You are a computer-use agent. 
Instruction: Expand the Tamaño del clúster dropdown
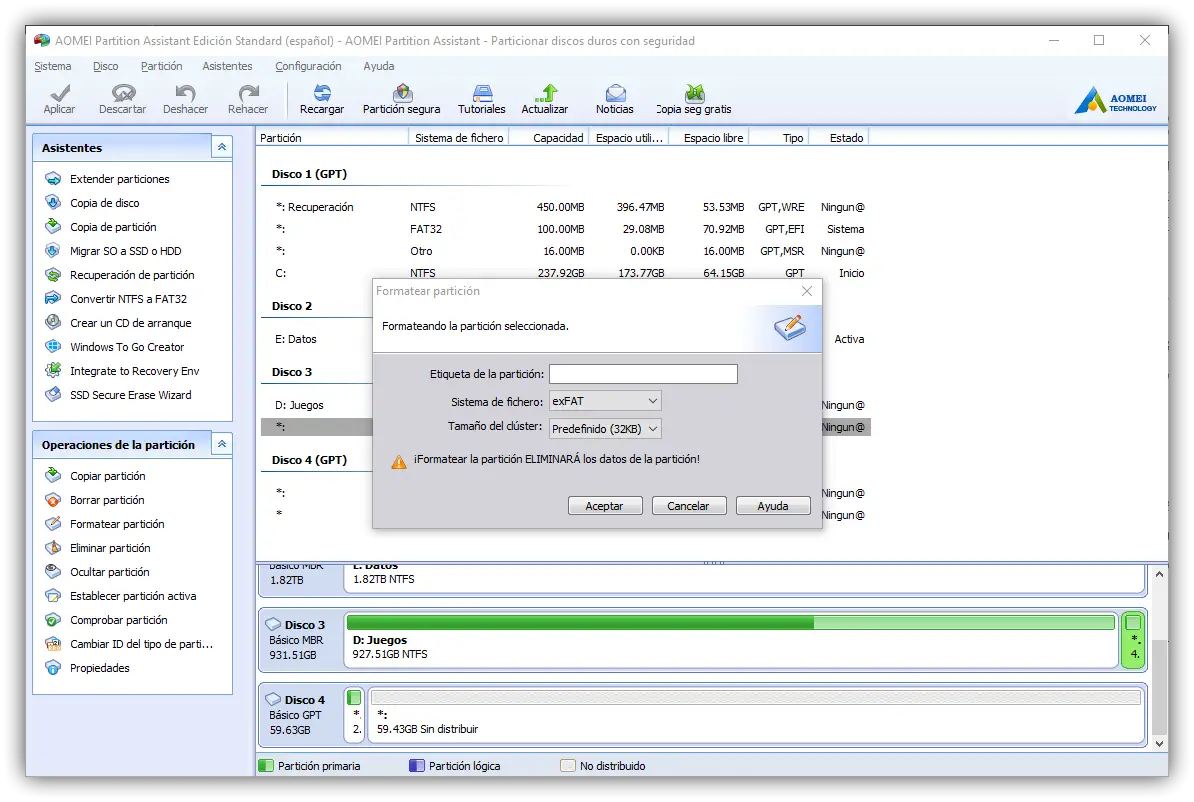point(605,429)
